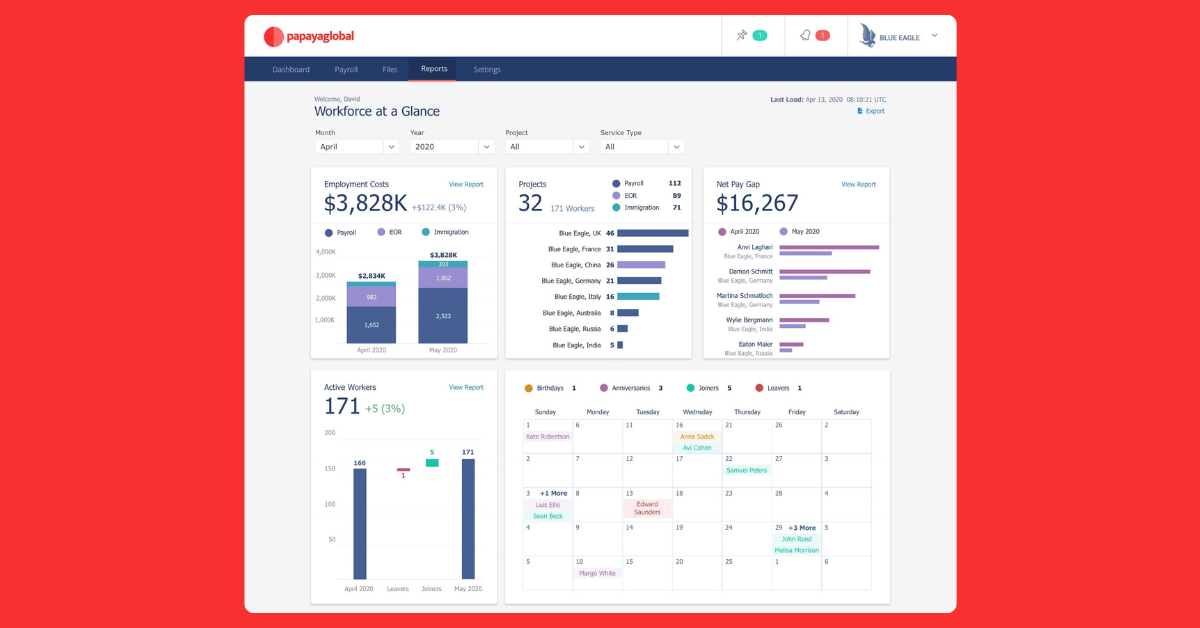
Task: Toggle the Payroll legend dot in Employment Costs
Action: click(329, 232)
